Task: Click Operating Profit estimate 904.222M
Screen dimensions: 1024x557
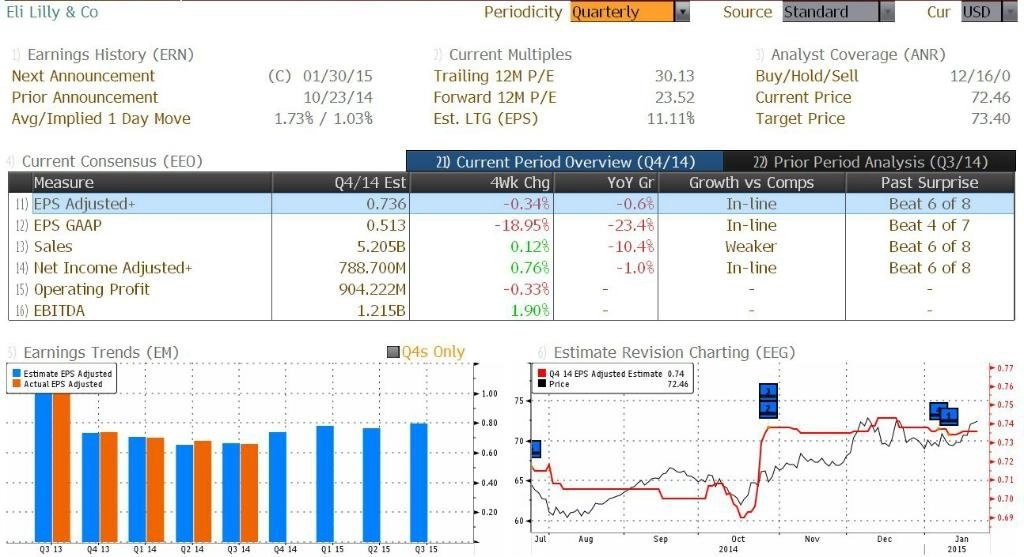Action: coord(372,289)
